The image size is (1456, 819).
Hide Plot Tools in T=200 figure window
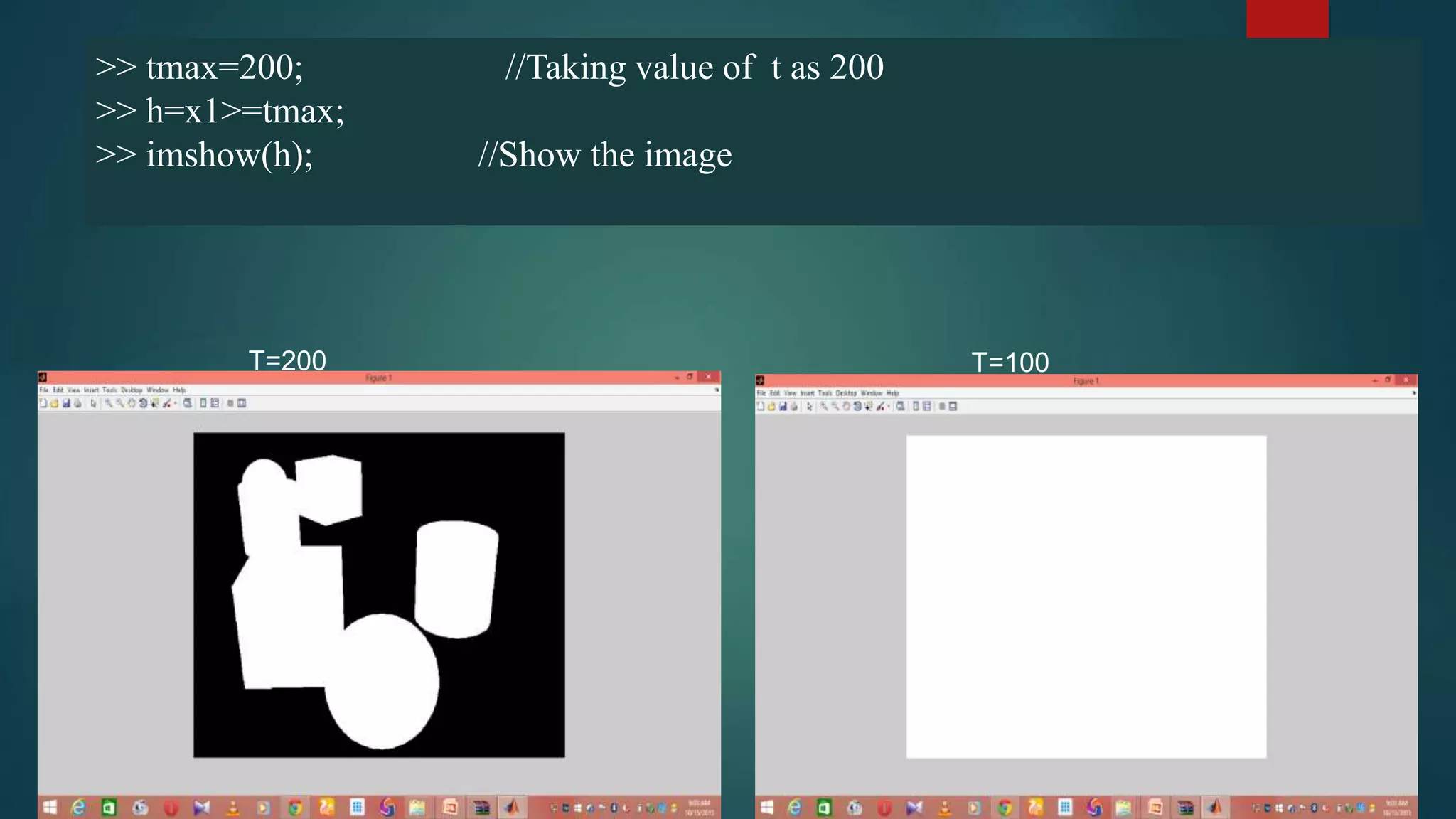click(230, 403)
